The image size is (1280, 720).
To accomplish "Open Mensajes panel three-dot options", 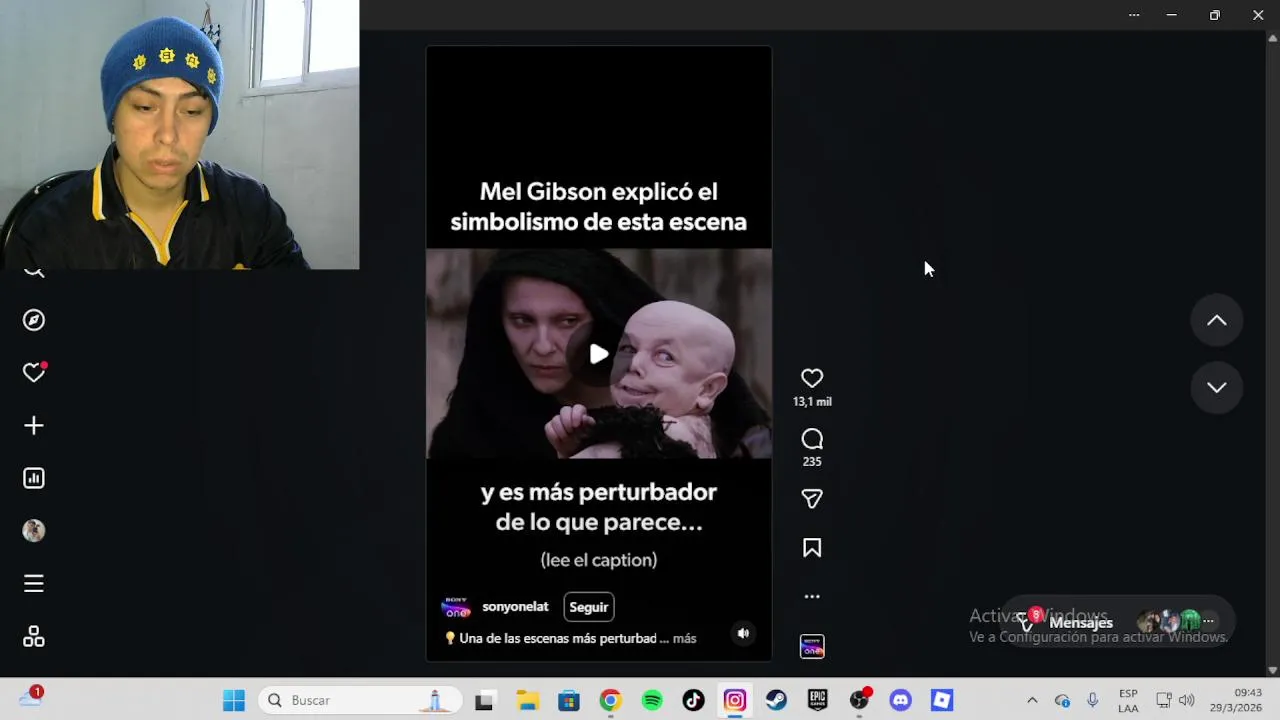I will pyautogui.click(x=1208, y=622).
